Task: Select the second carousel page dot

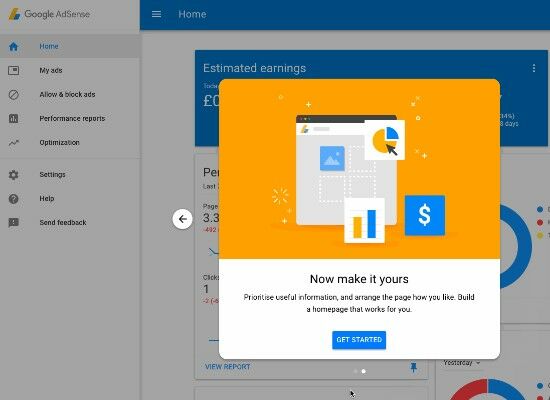Action: [364, 371]
